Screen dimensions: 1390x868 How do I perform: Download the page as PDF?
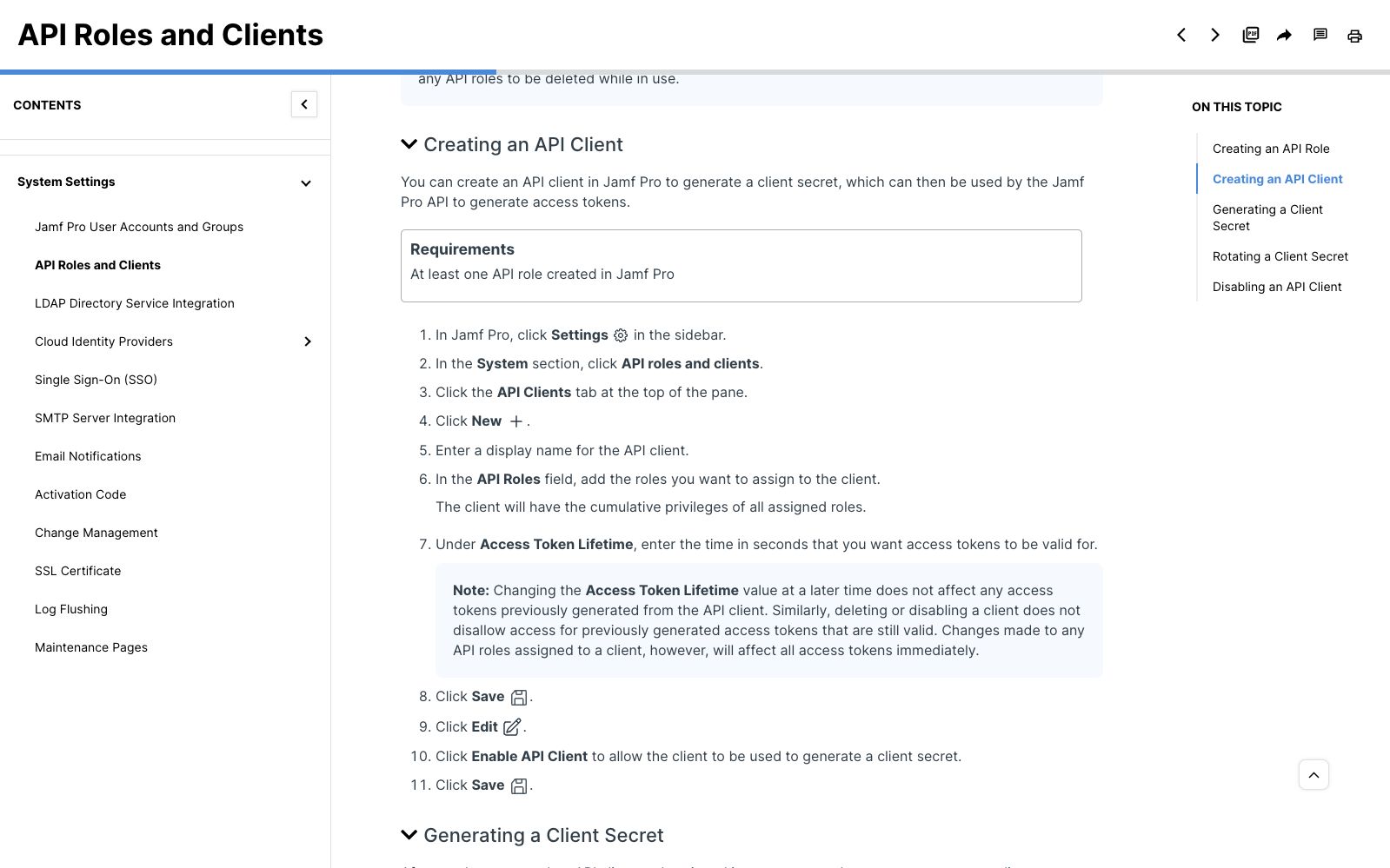point(1251,35)
